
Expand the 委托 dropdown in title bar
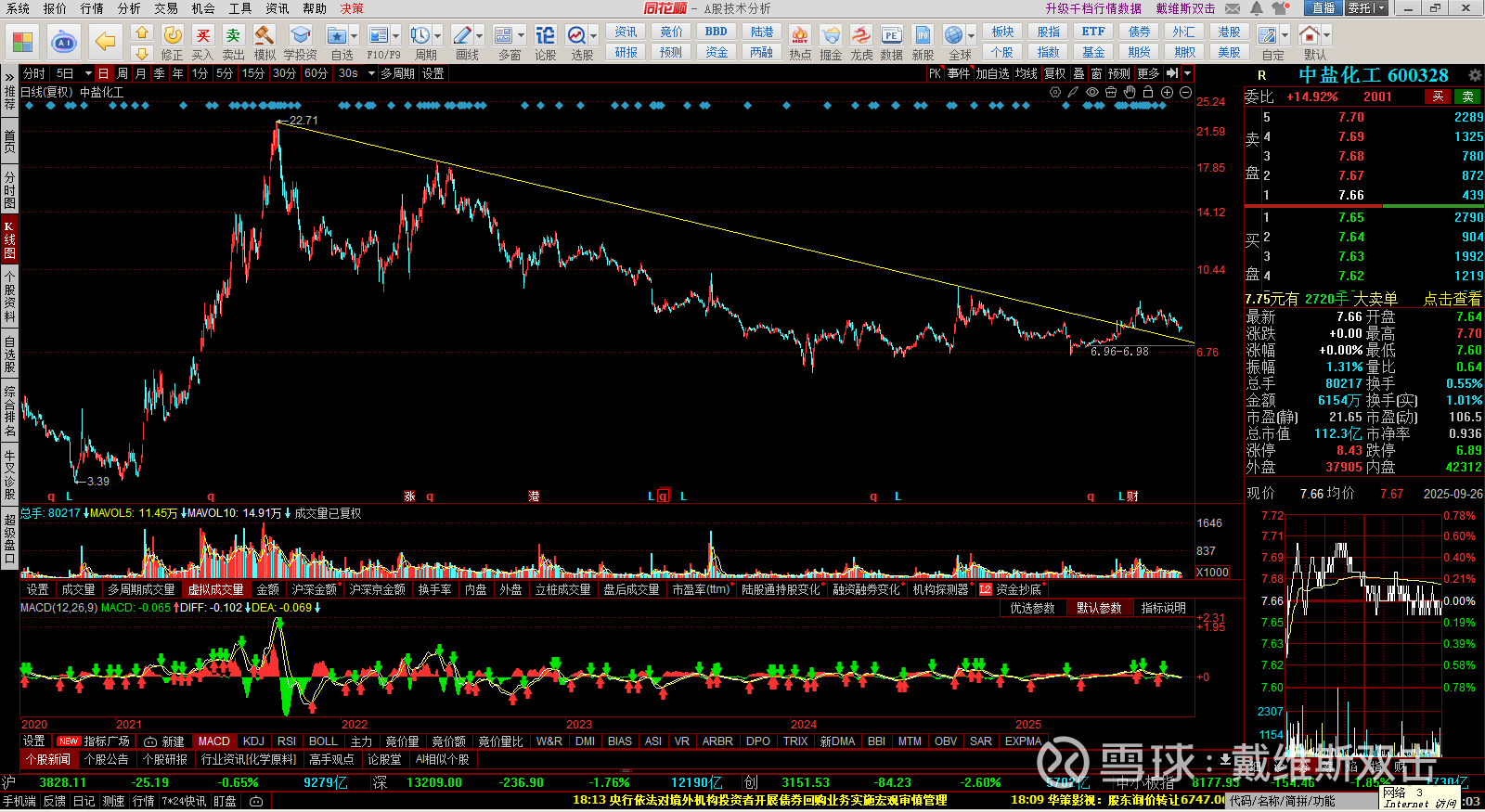pos(1382,8)
